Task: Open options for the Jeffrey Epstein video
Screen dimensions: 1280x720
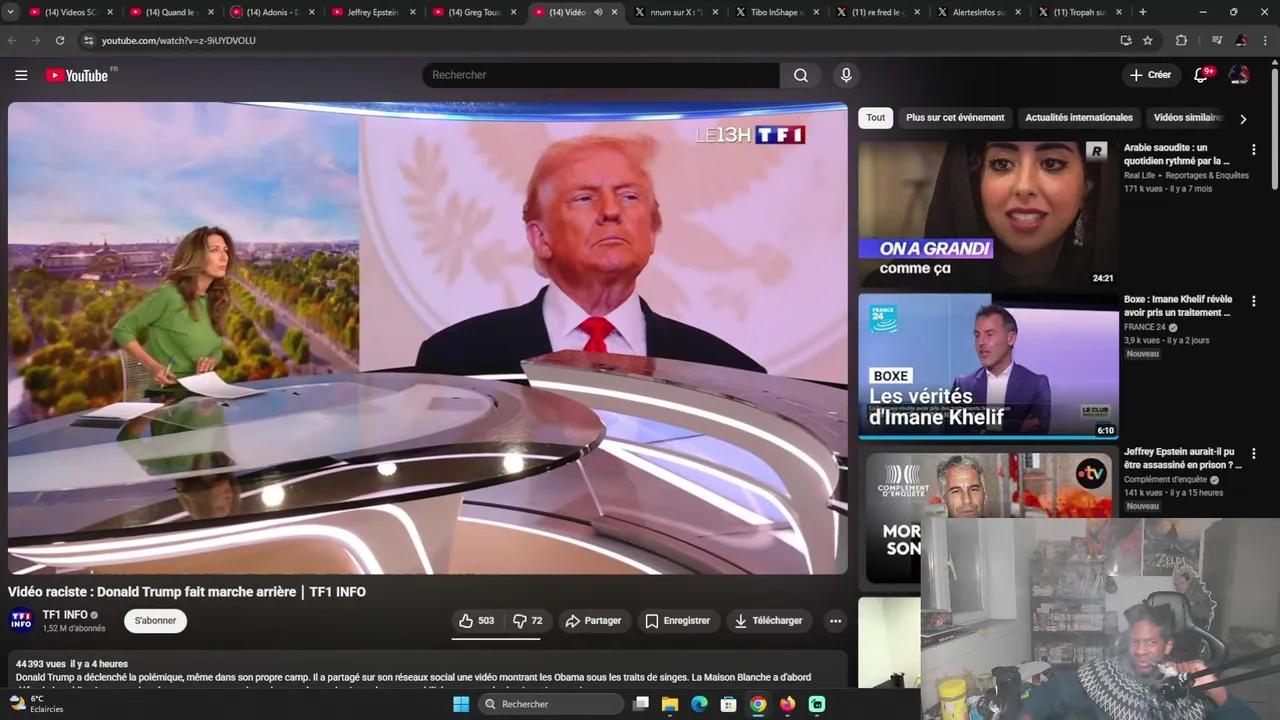Action: 1253,453
